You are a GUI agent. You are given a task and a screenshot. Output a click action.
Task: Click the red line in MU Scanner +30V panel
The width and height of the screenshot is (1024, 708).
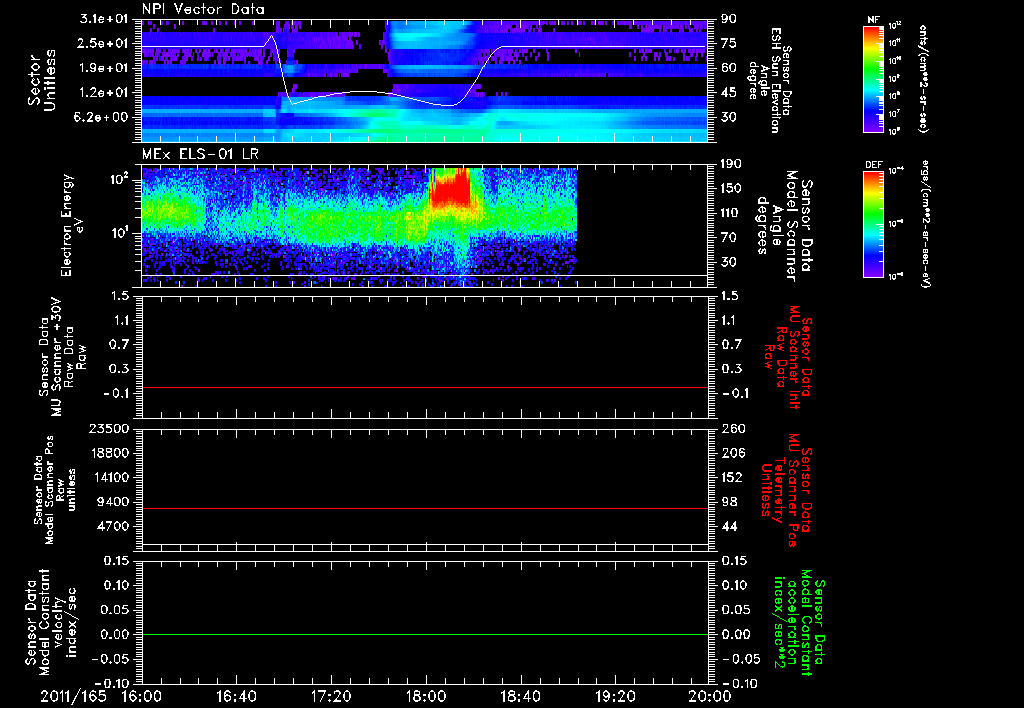(x=424, y=387)
